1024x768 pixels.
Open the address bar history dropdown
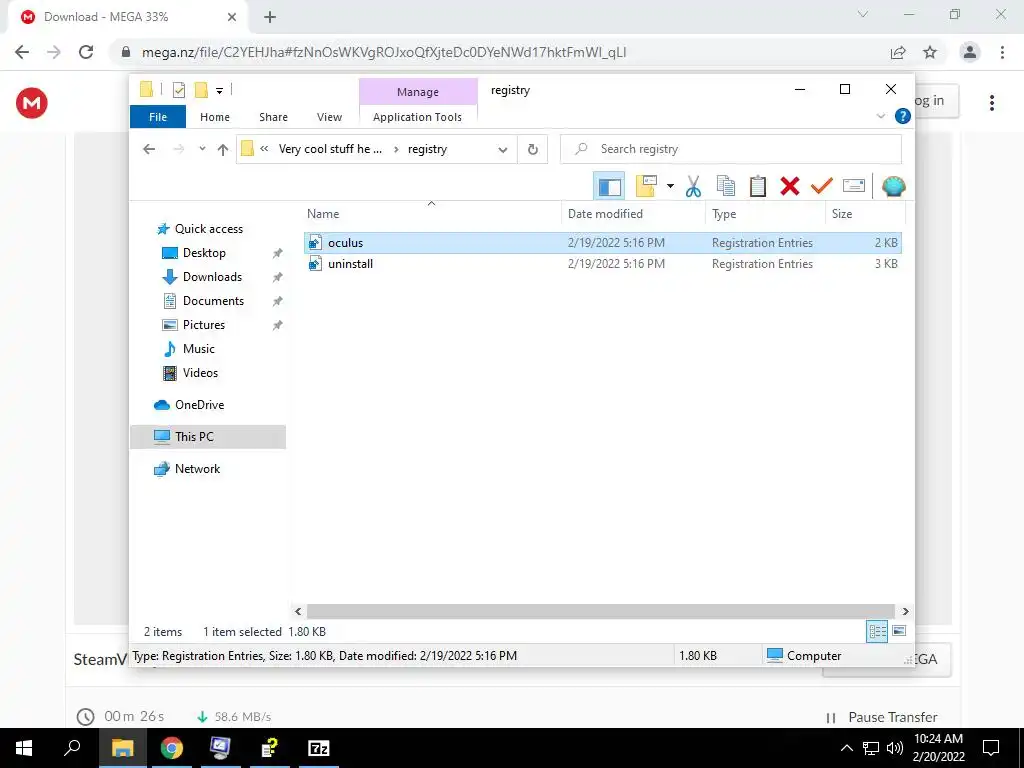click(503, 150)
